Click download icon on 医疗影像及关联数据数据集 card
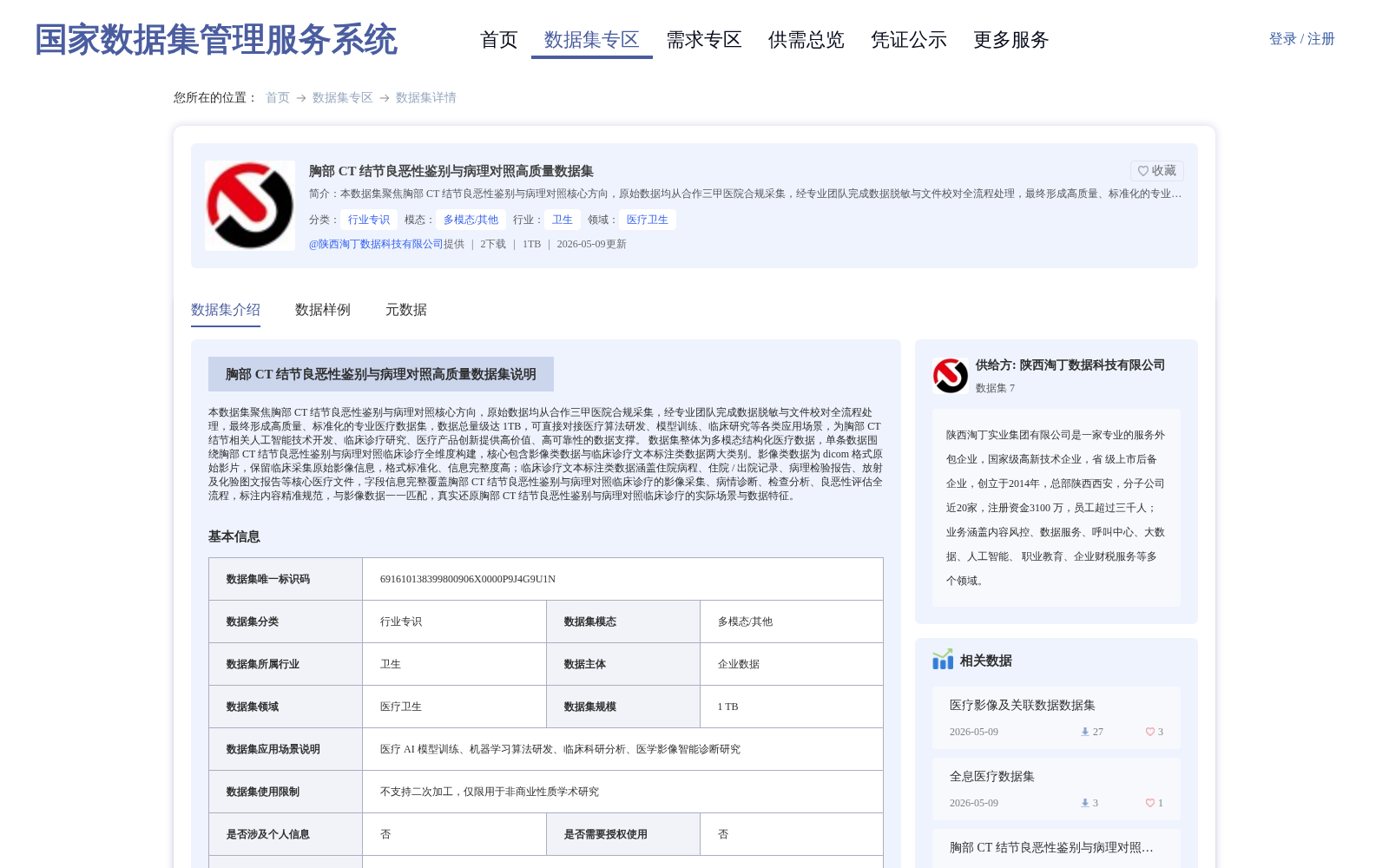1389x868 pixels. 1084,732
